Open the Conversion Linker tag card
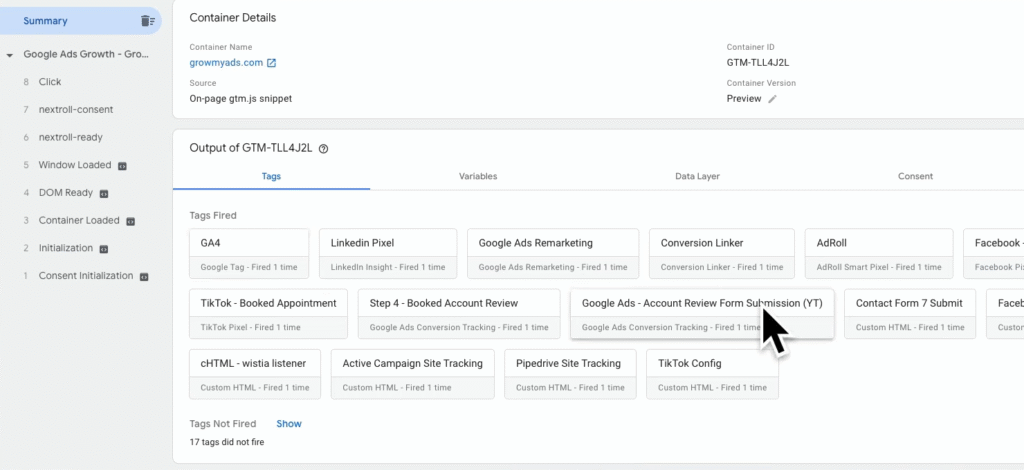The image size is (1024, 470). coord(721,253)
